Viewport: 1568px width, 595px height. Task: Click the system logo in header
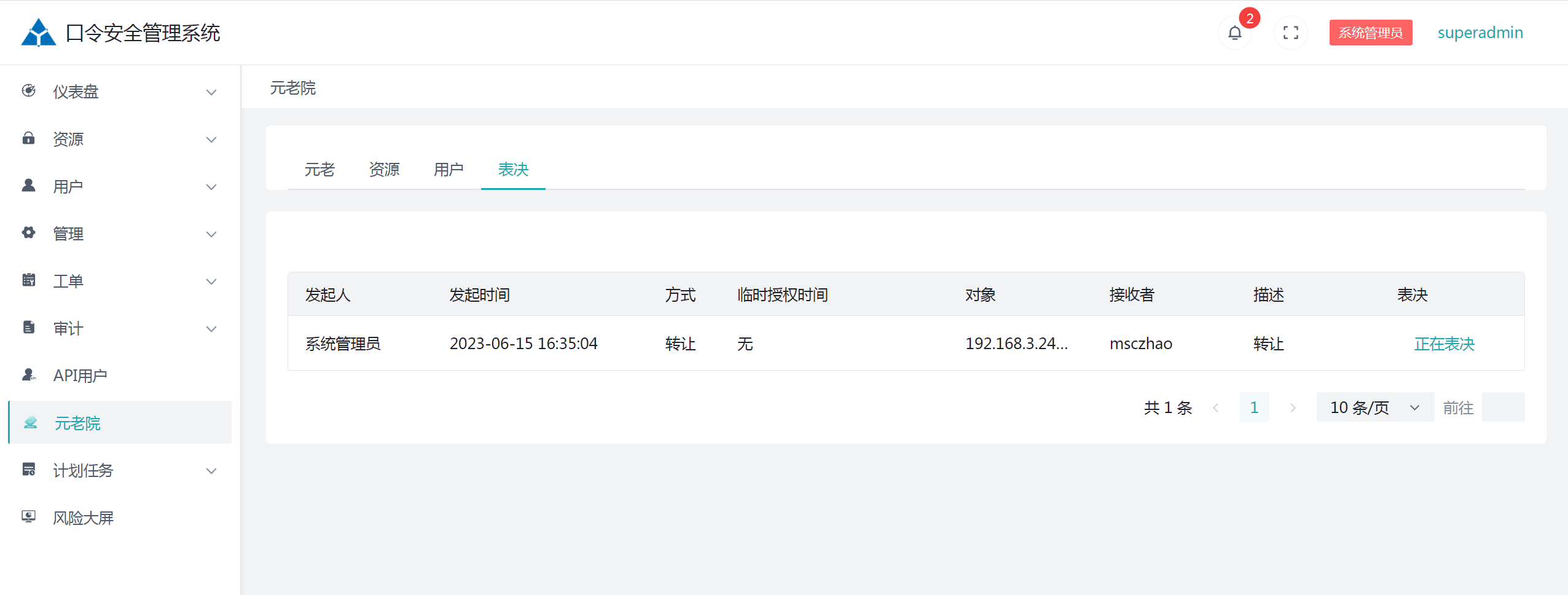coord(38,33)
